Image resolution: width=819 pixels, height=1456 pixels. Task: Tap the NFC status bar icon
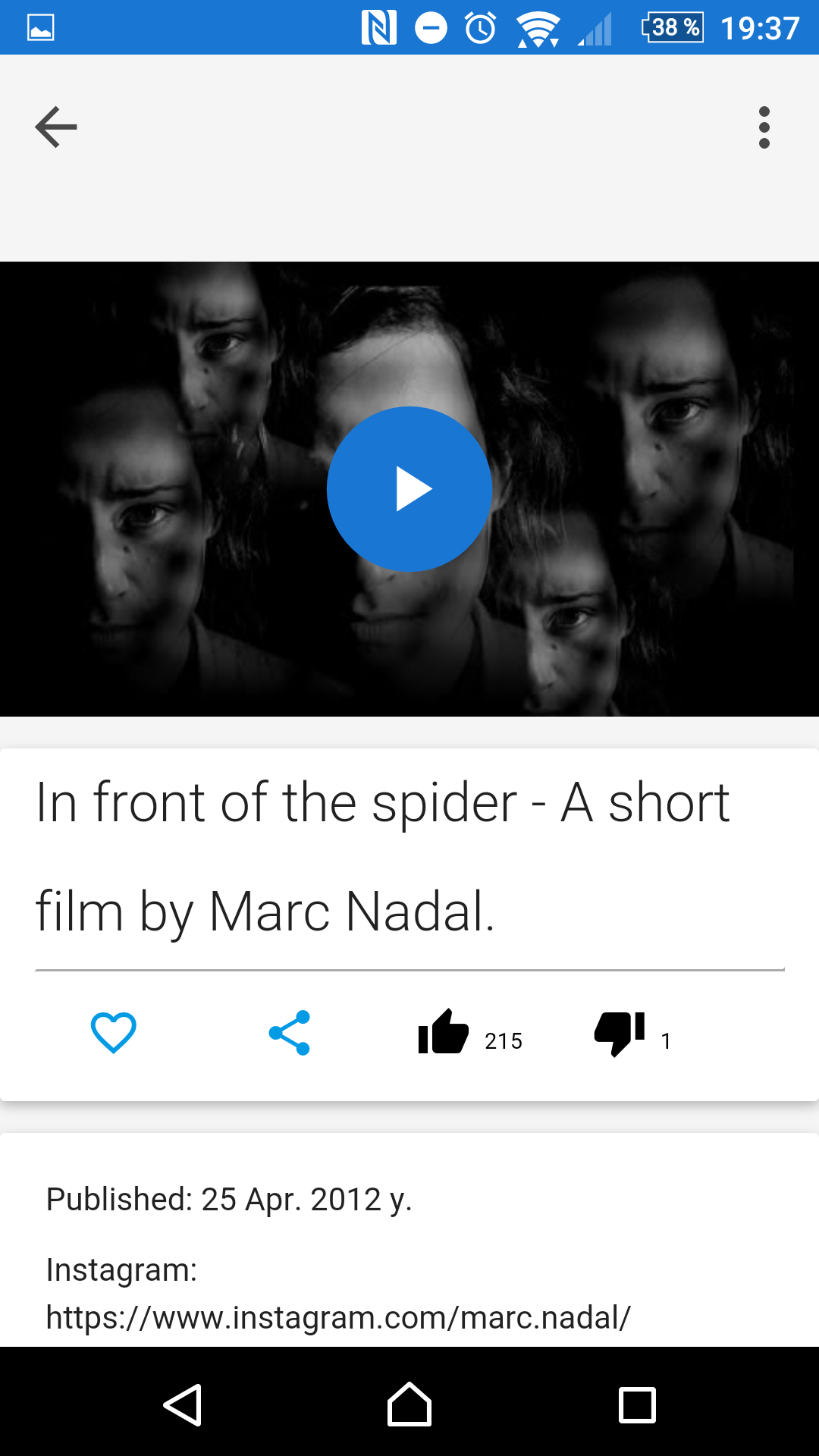(379, 28)
